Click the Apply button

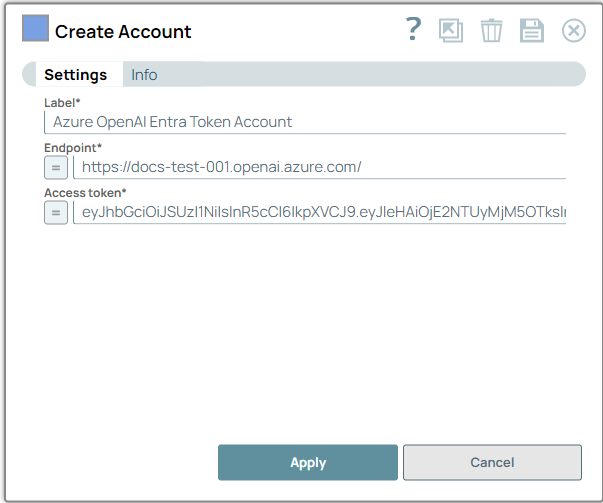pos(308,462)
